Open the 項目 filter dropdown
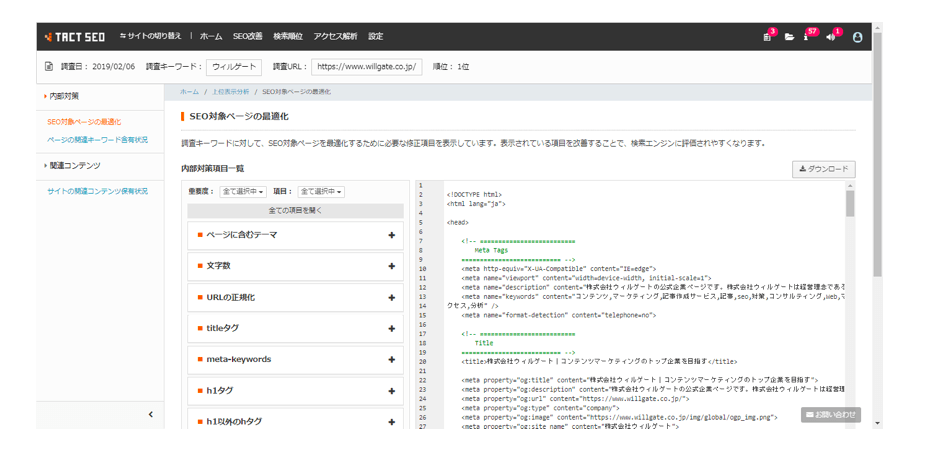 (321, 191)
